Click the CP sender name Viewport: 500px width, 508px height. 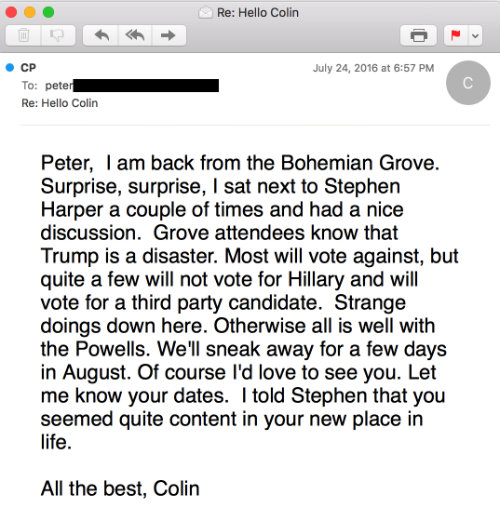28,68
